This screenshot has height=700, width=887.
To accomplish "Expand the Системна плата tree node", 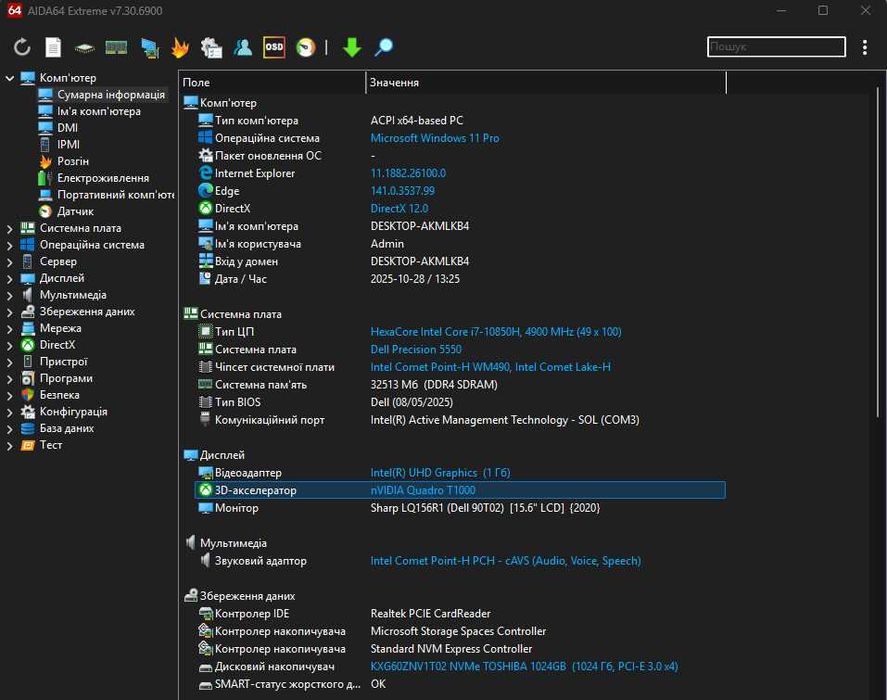I will coord(10,229).
